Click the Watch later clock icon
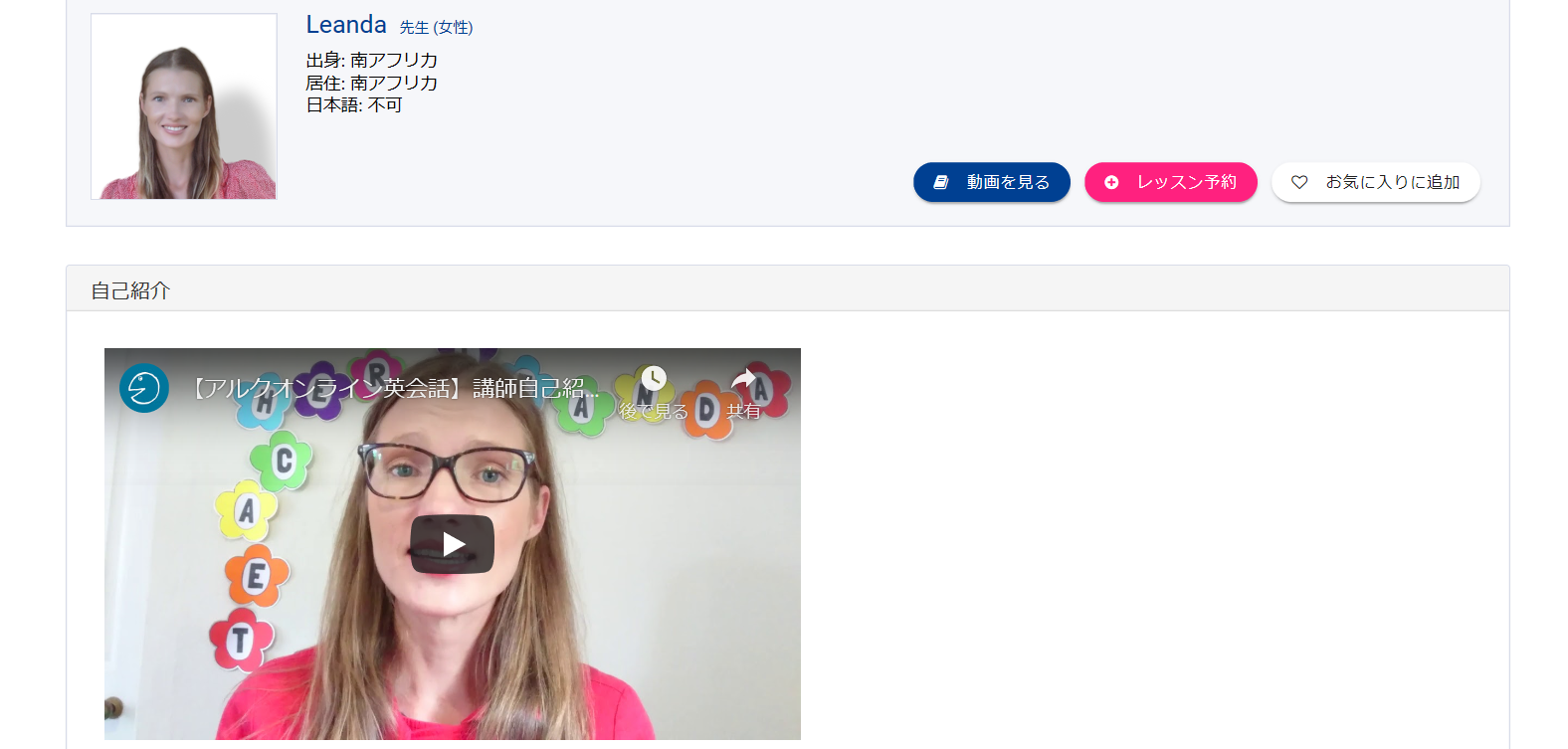Screen dimensions: 1568x749 [x=654, y=378]
